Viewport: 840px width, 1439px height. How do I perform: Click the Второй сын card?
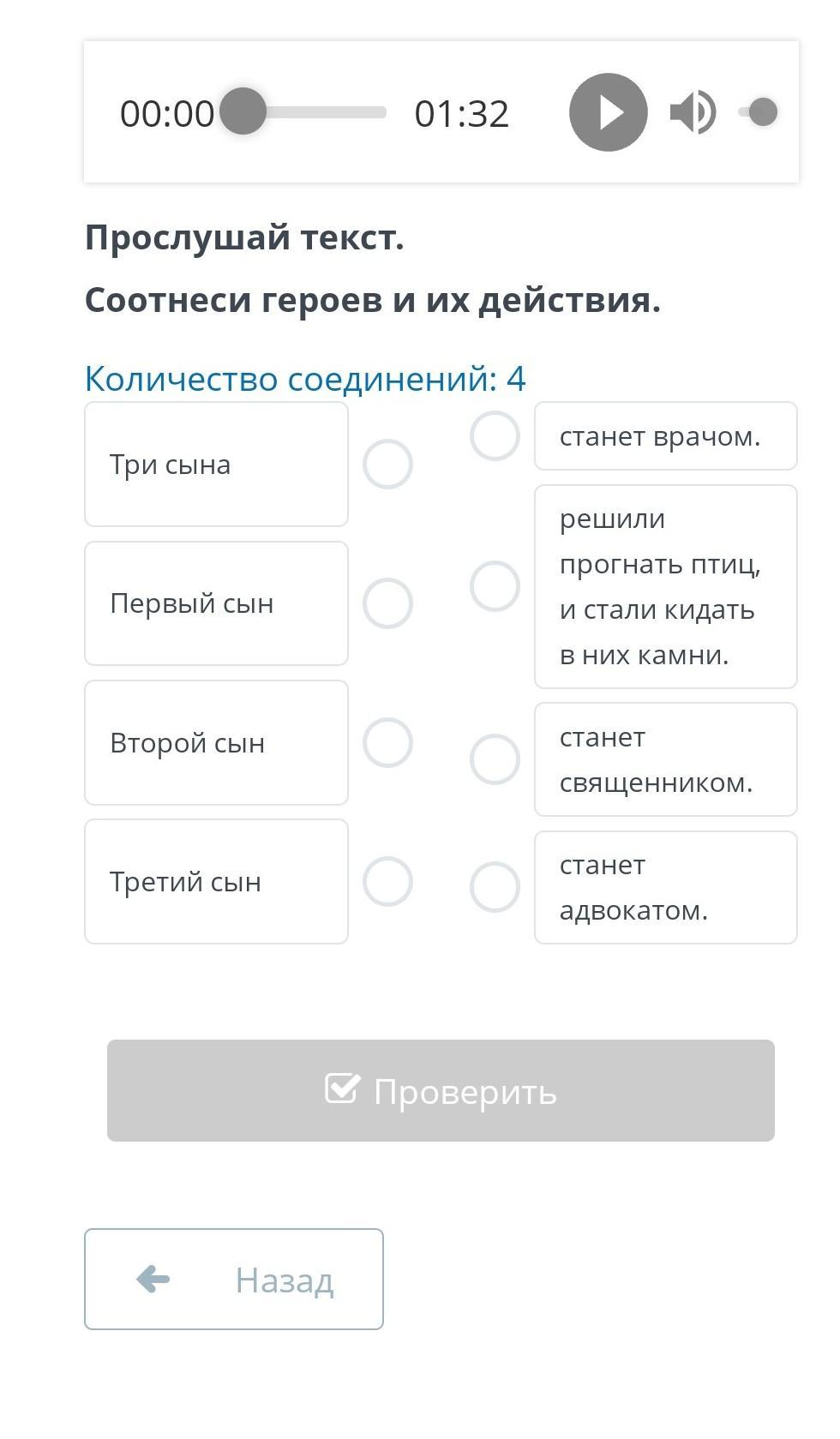point(216,742)
